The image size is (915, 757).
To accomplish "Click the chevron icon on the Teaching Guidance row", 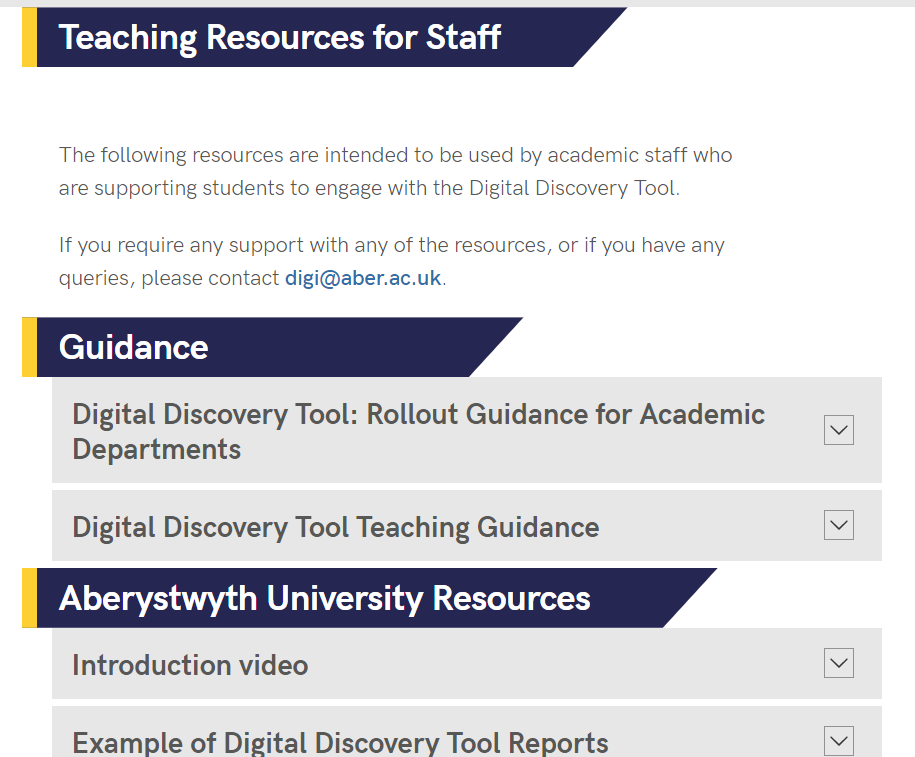I will (x=838, y=525).
